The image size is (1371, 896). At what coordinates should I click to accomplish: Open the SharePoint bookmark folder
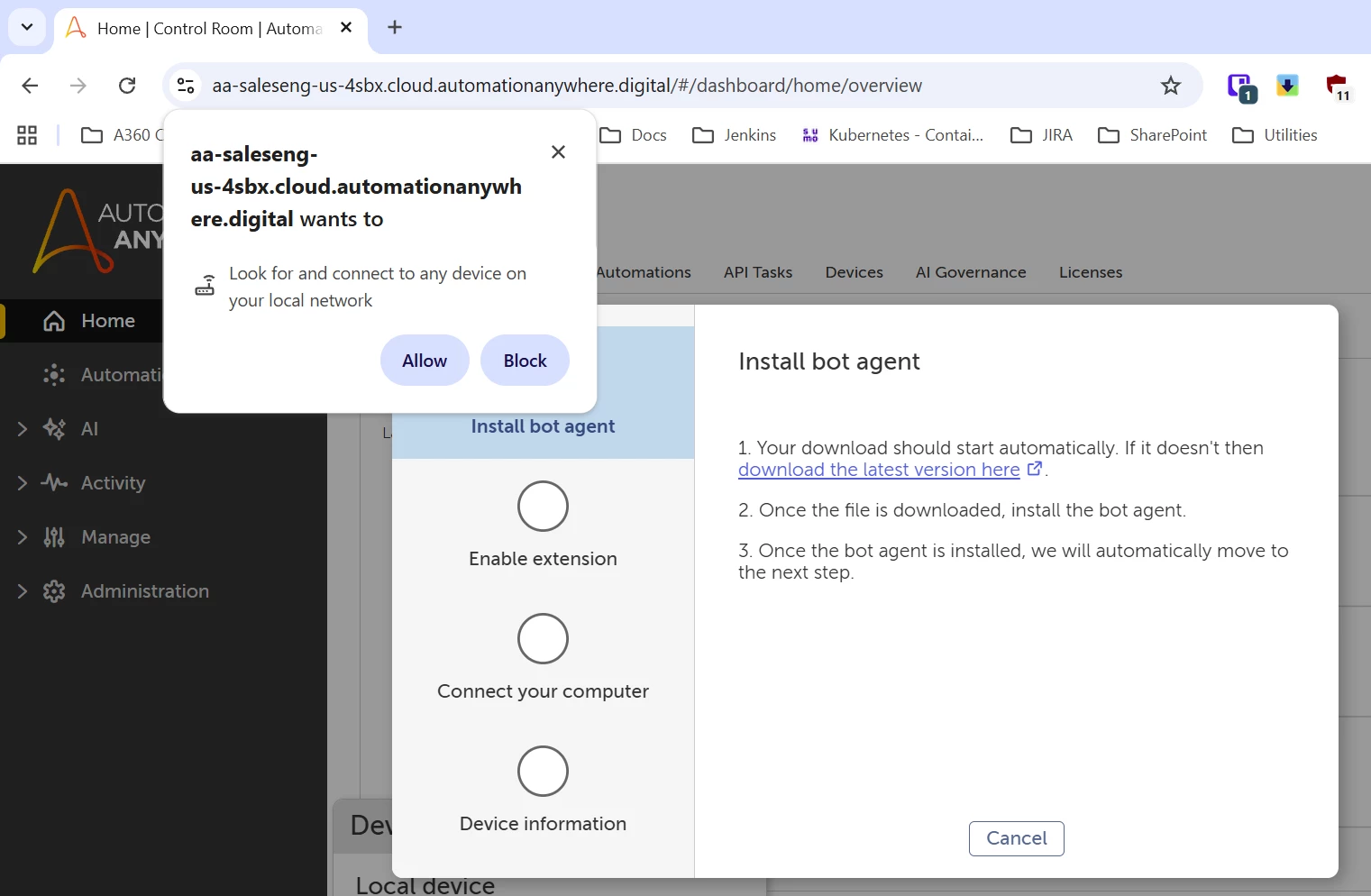(x=1152, y=135)
